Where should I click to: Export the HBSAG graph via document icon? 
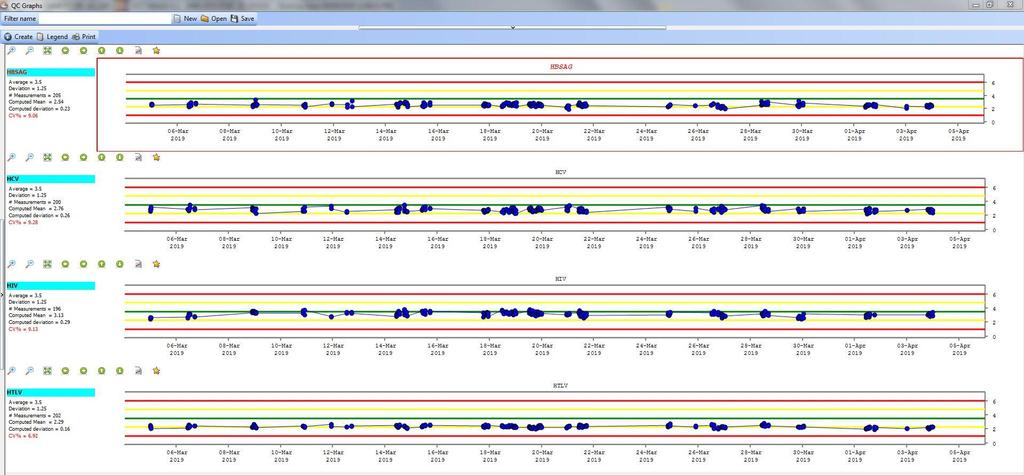pos(138,50)
